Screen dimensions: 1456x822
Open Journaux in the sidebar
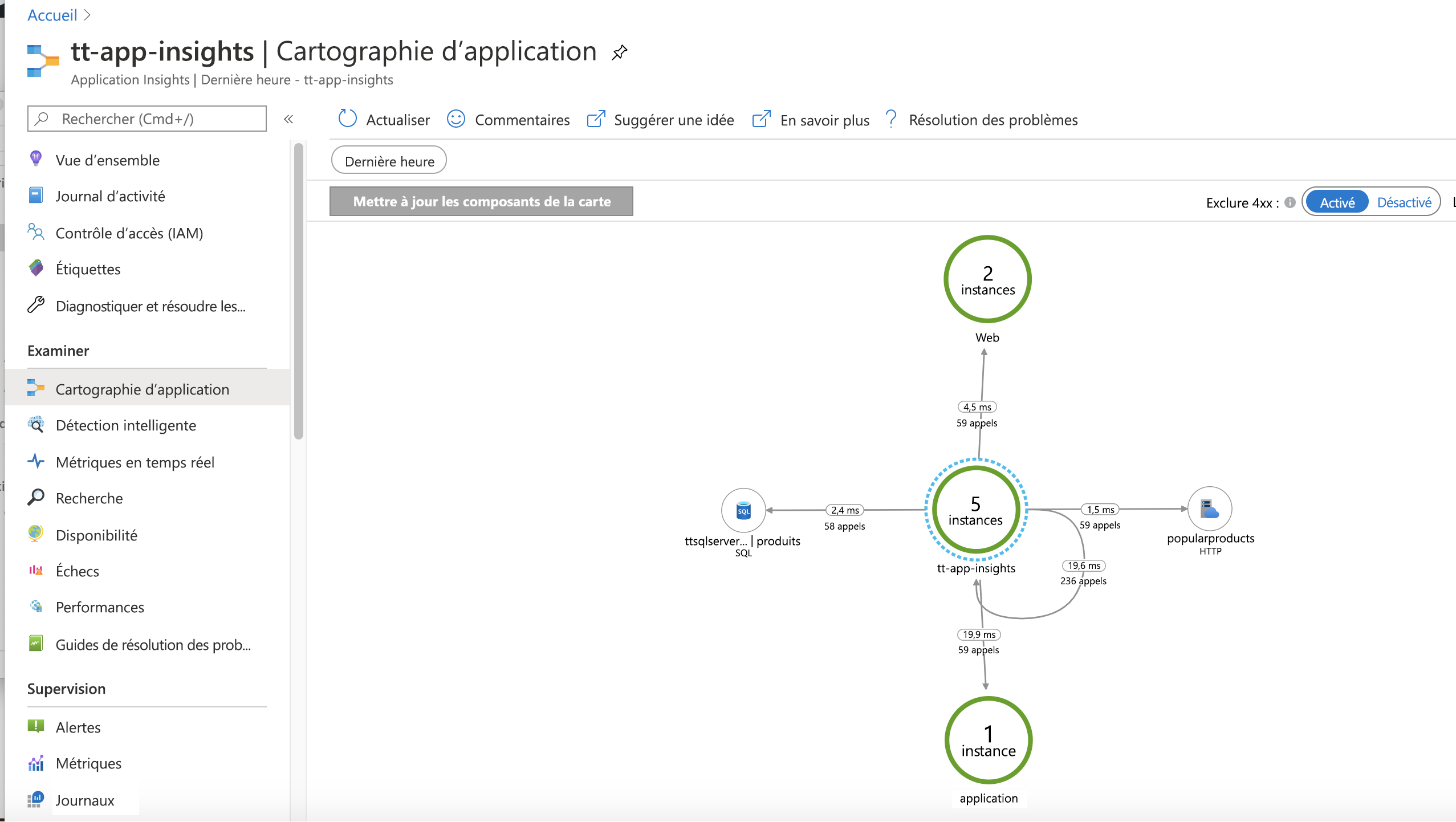click(85, 800)
